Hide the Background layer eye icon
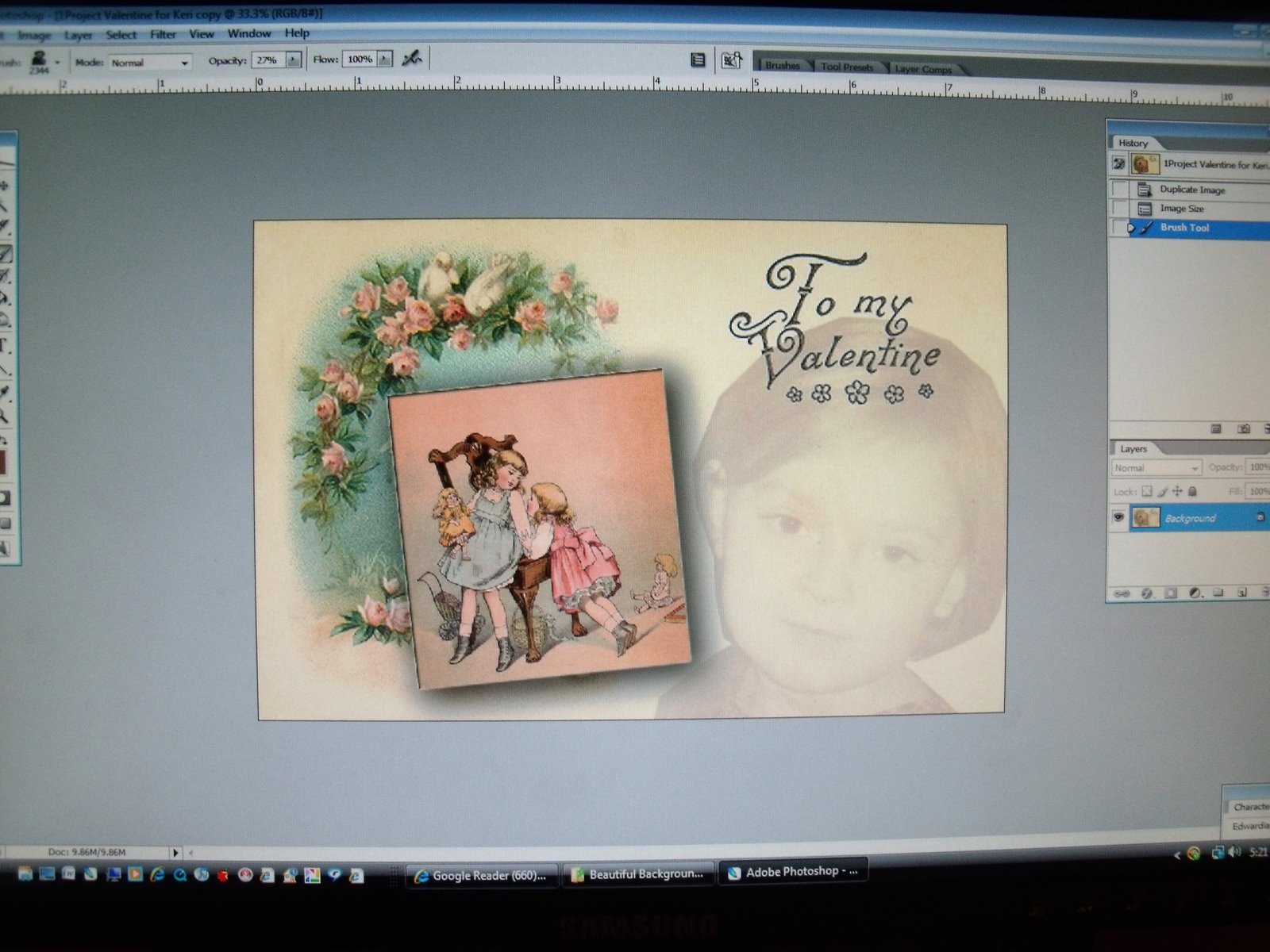 pos(1118,517)
